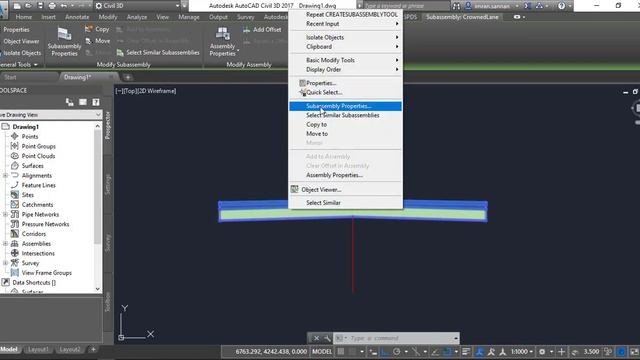Choose Subassembly Properties... in context menu

[346, 106]
